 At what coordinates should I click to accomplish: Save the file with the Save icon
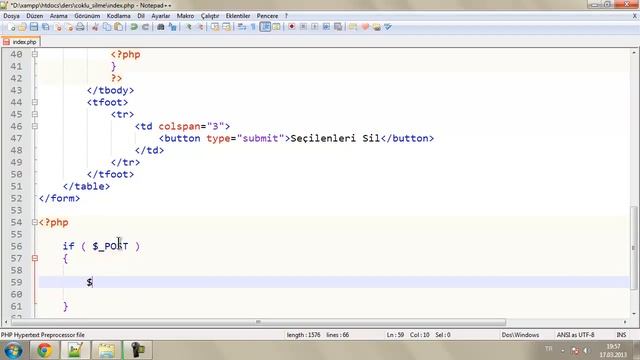point(34,27)
